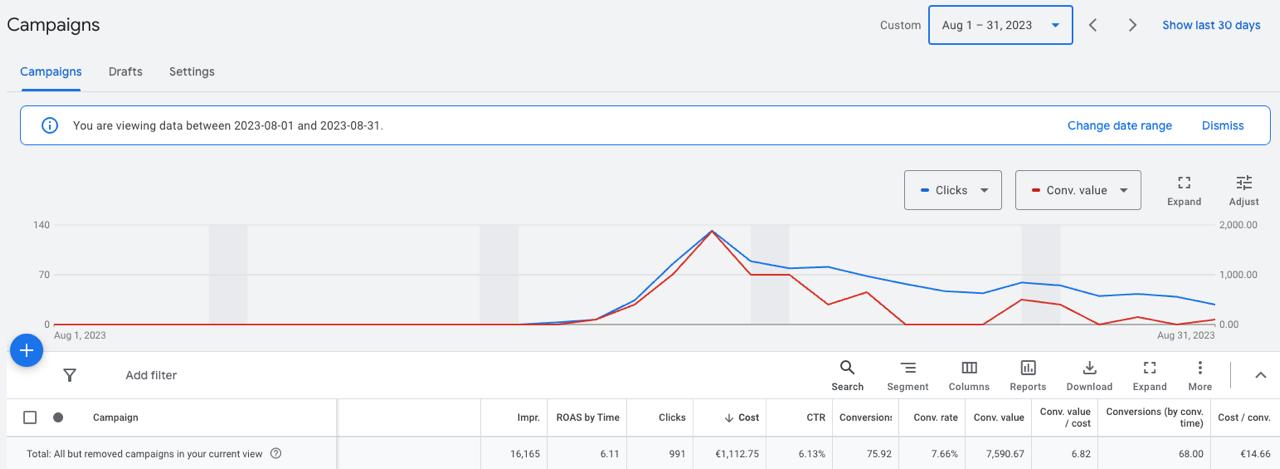
Task: Click the Show last 30 days link
Action: point(1211,25)
